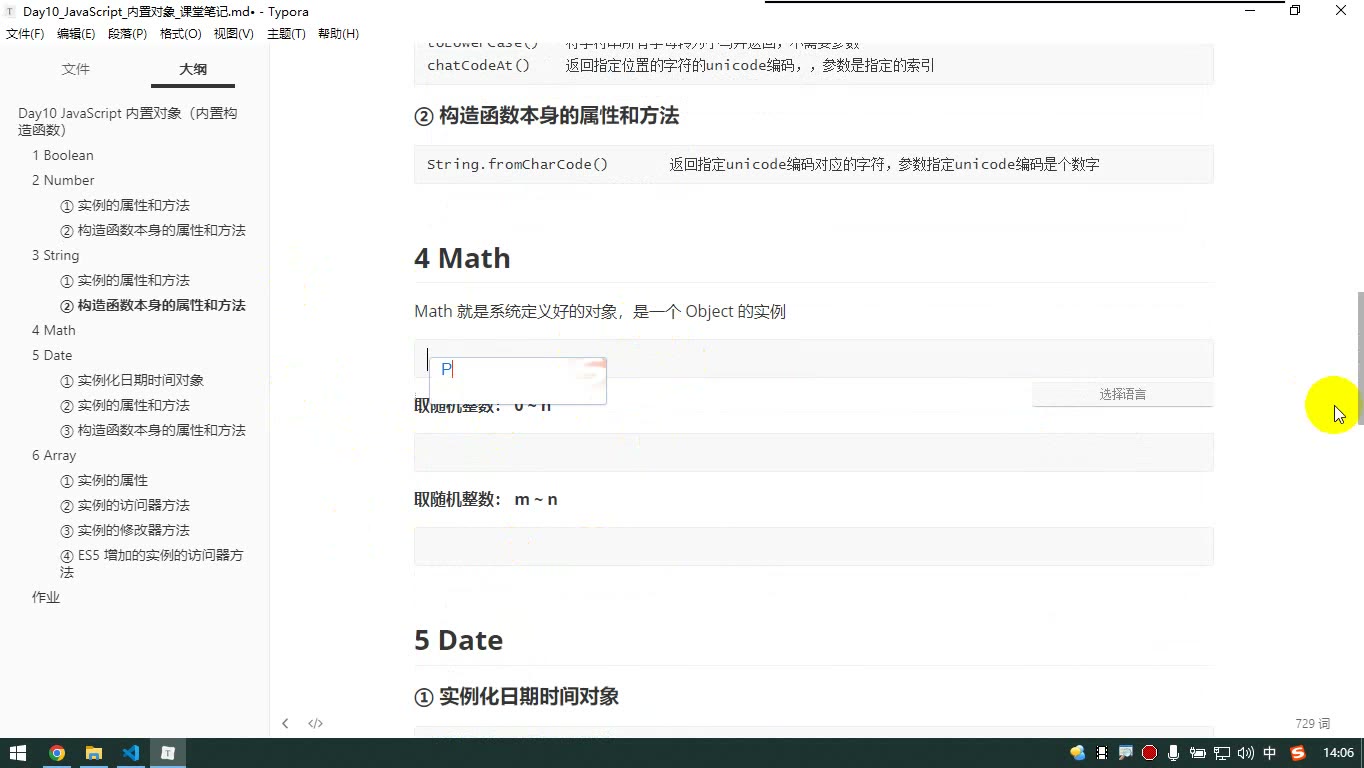The image size is (1364, 768).
Task: Click the battery power tray icon
Action: coord(1198,753)
